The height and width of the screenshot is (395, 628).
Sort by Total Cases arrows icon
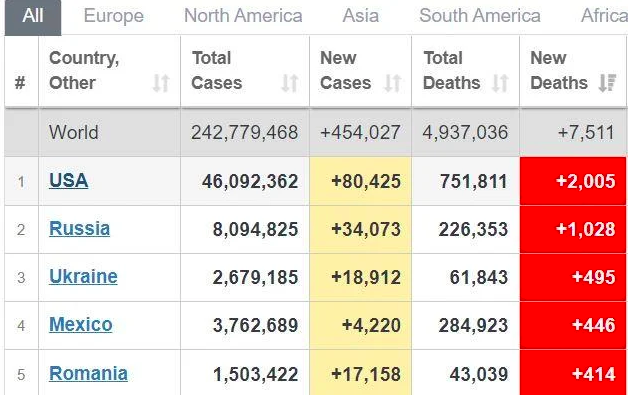pos(290,83)
